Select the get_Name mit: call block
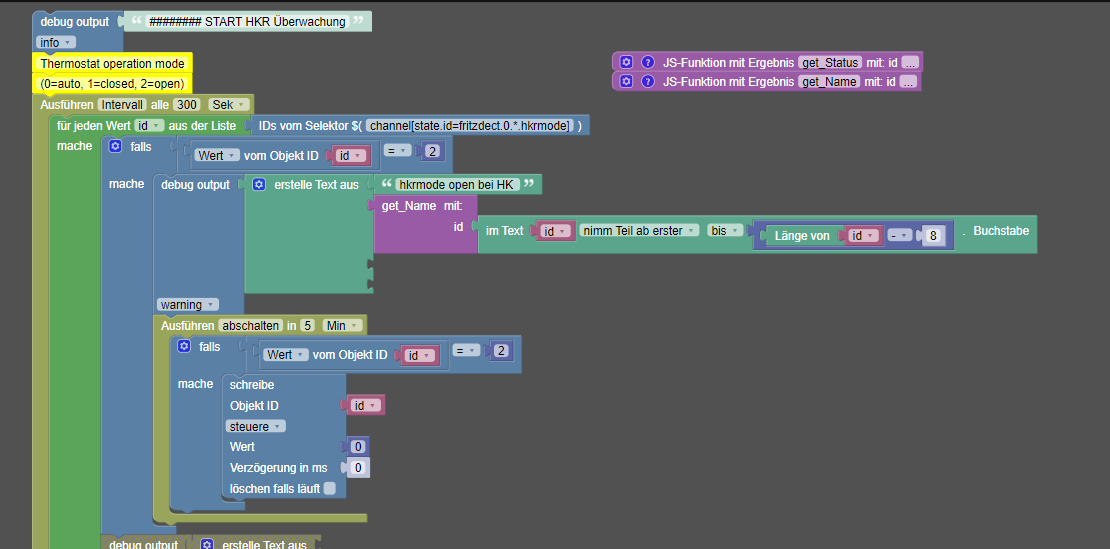 [x=425, y=225]
